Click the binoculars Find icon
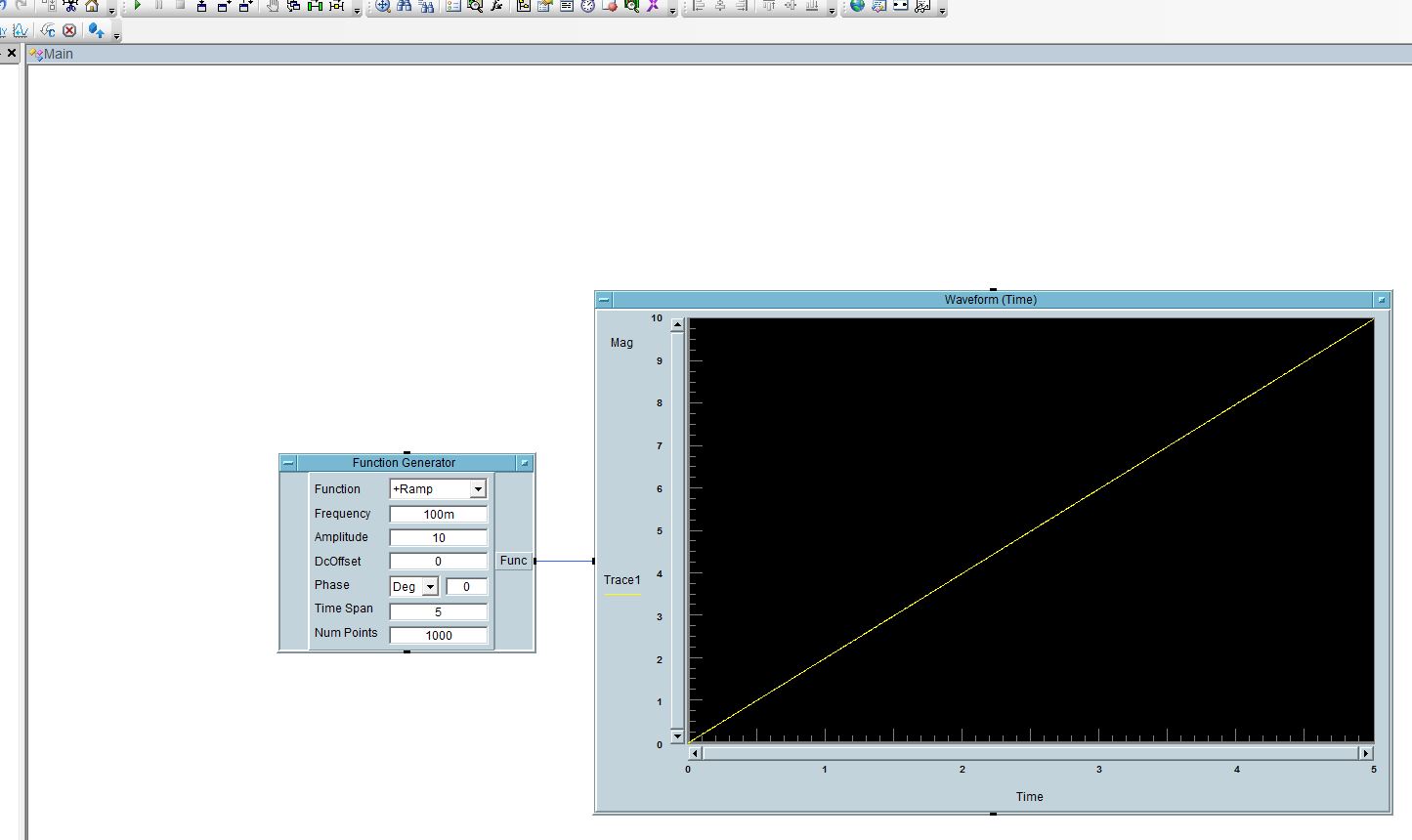The width and height of the screenshot is (1412, 840). [404, 6]
